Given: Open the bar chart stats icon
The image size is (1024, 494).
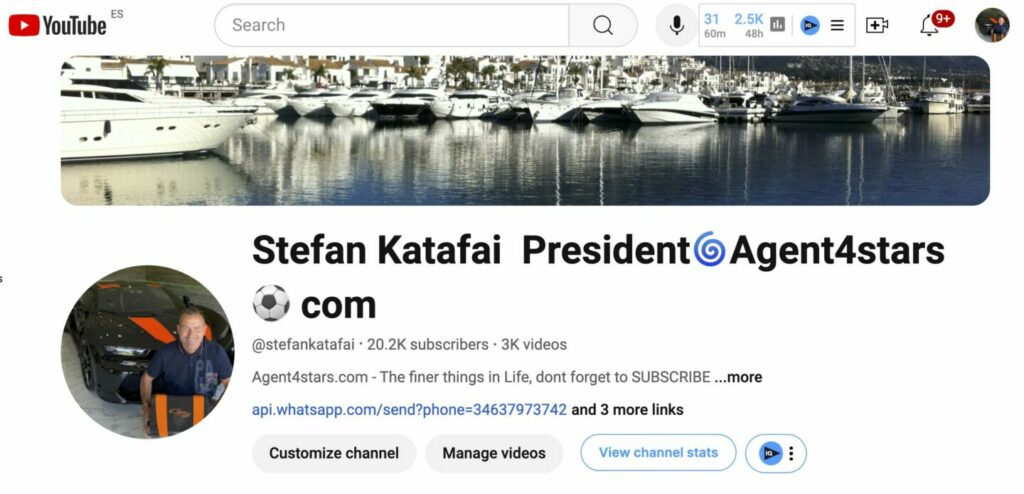Looking at the screenshot, I should click(x=777, y=25).
